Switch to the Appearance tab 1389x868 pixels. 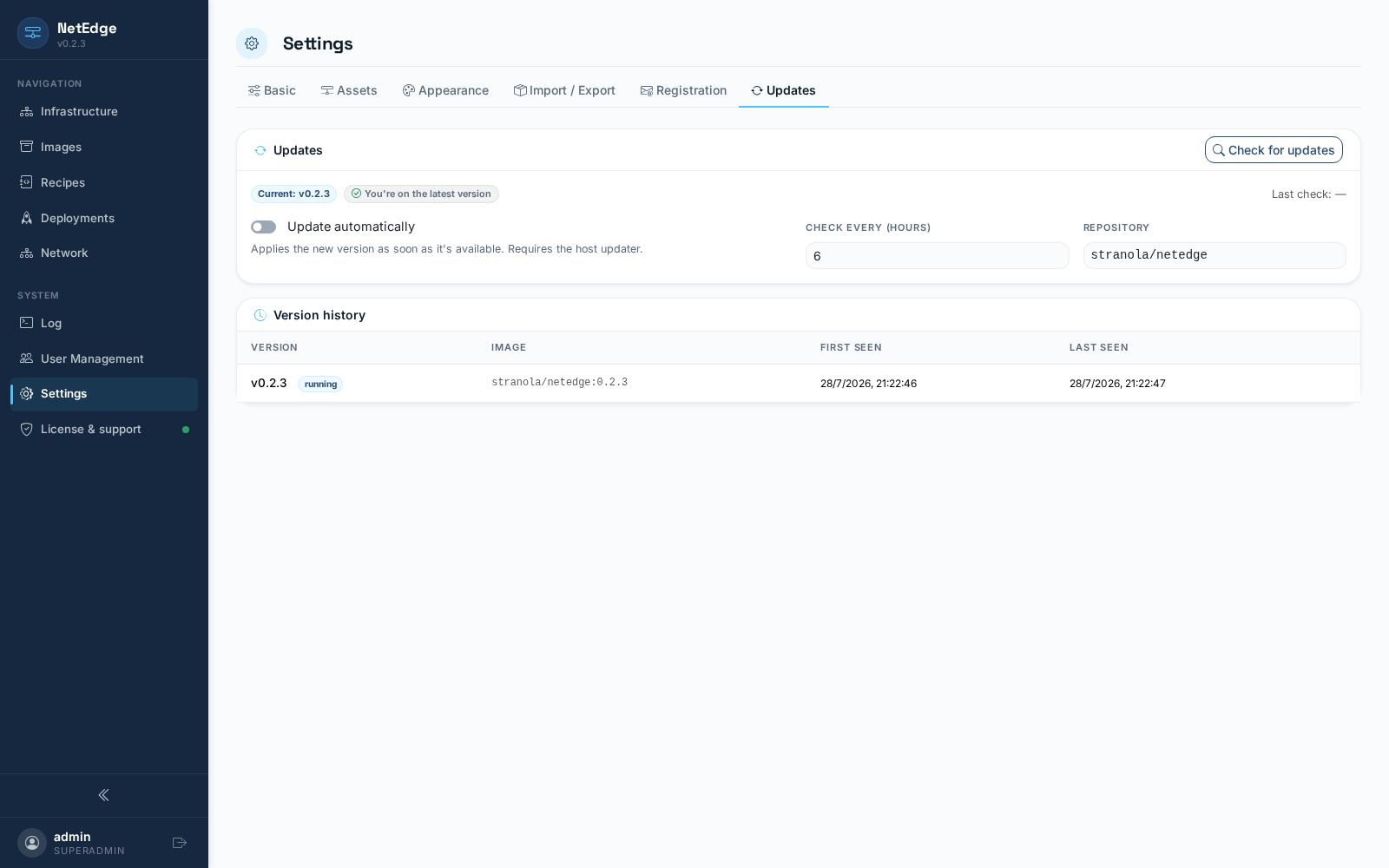point(445,90)
